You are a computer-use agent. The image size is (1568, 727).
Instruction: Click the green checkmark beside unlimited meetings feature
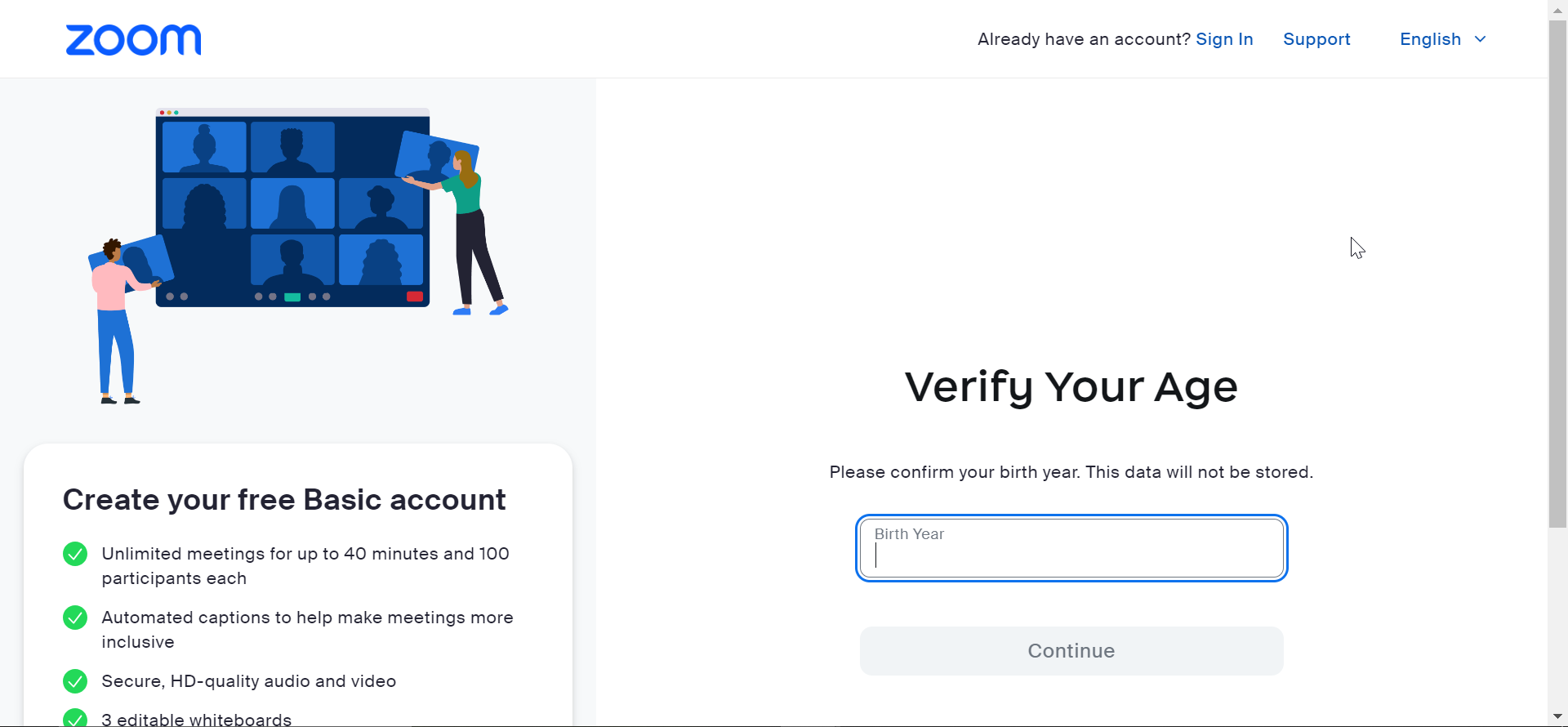coord(74,554)
